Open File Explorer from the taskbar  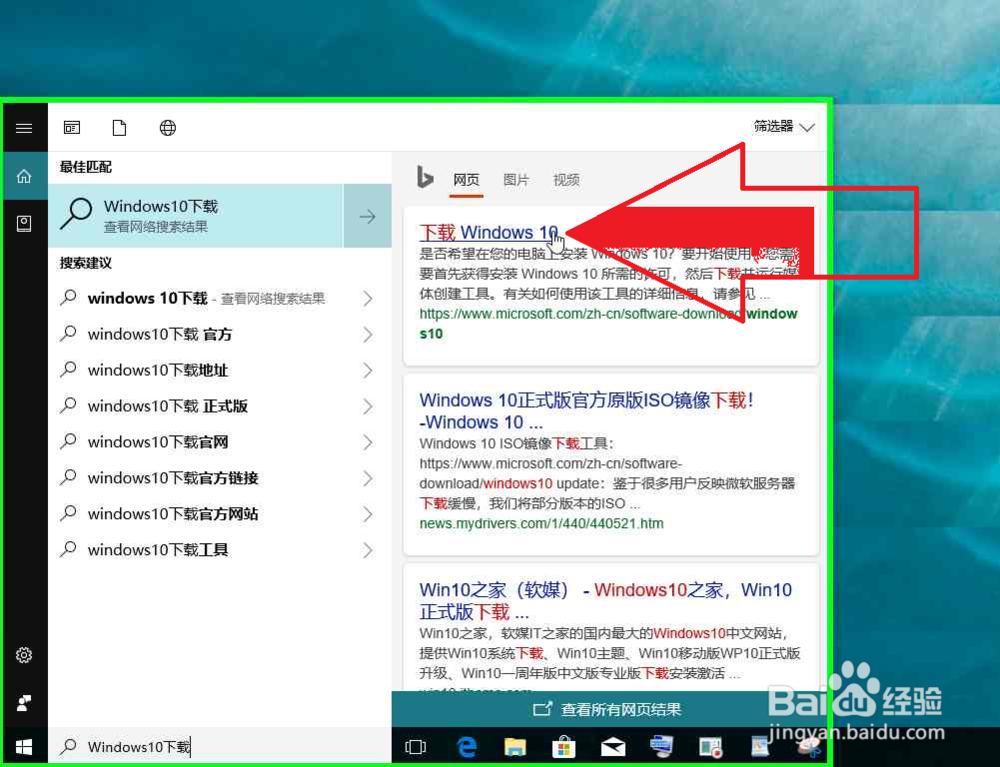(x=515, y=747)
